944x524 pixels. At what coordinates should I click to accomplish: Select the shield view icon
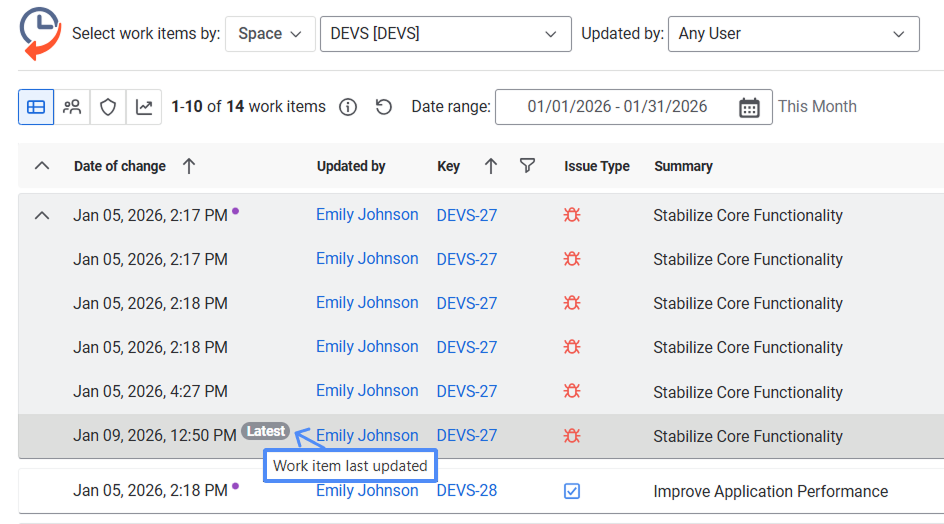point(108,107)
